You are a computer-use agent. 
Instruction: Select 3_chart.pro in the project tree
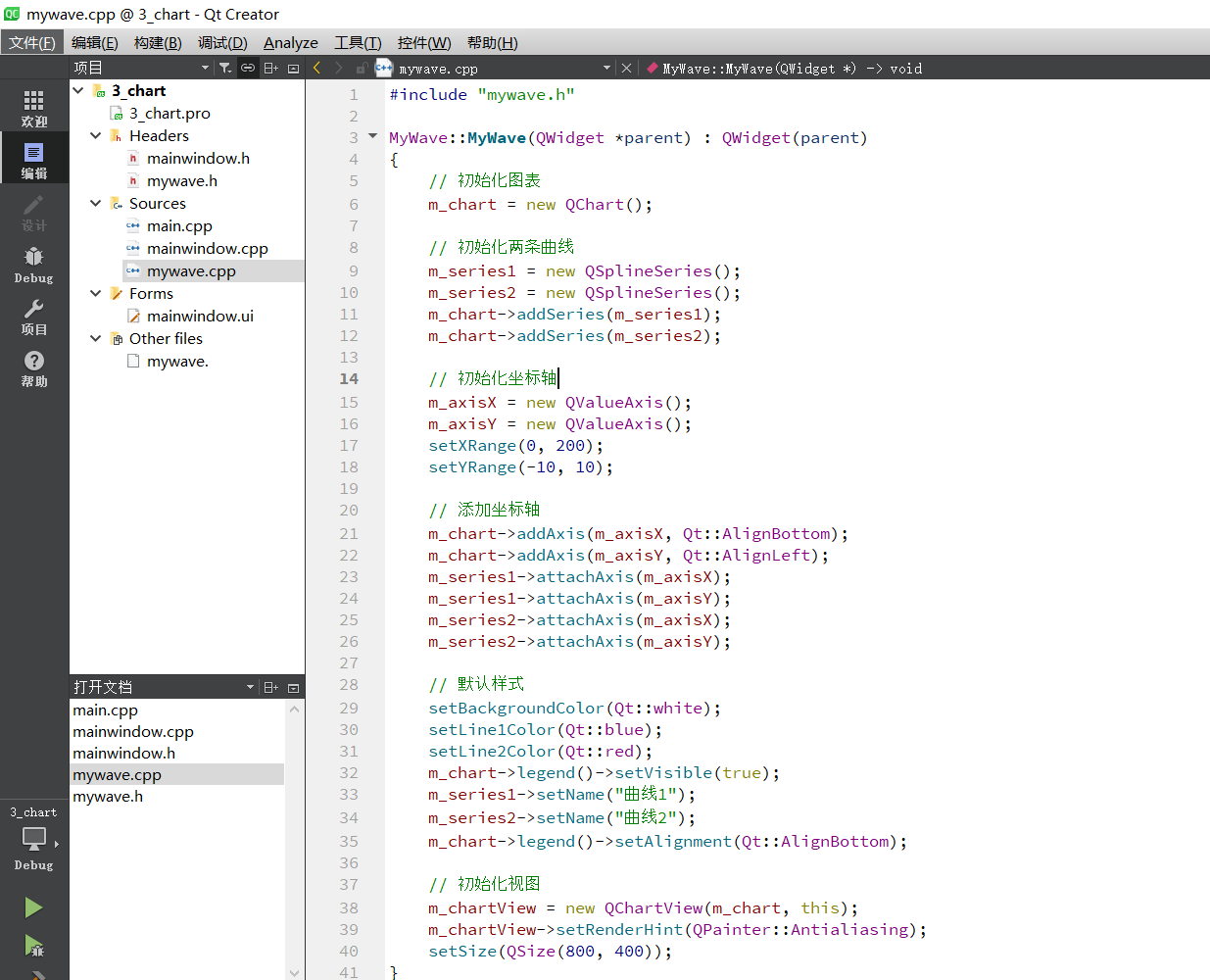[x=169, y=113]
